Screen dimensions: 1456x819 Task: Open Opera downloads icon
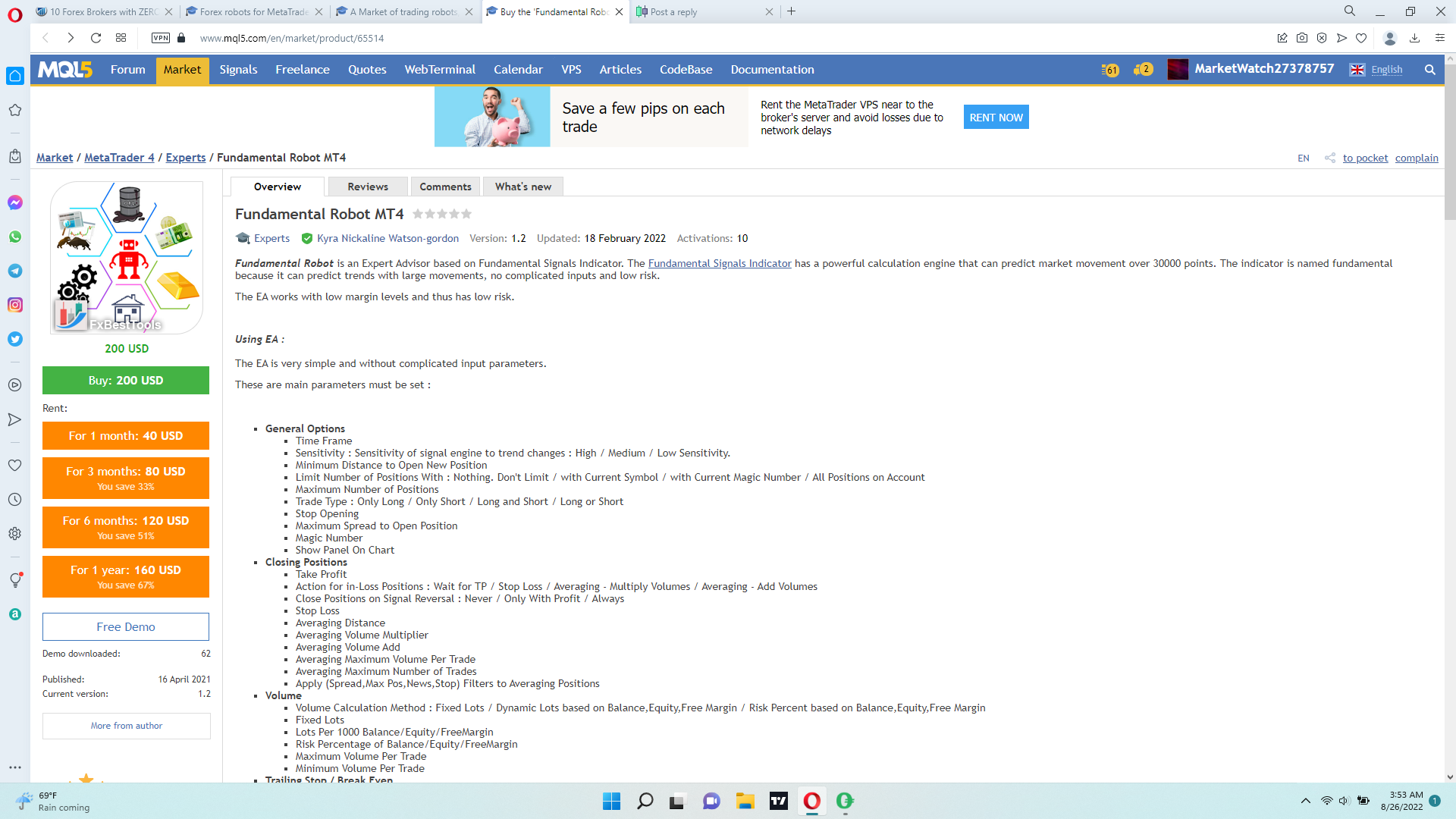tap(1414, 38)
